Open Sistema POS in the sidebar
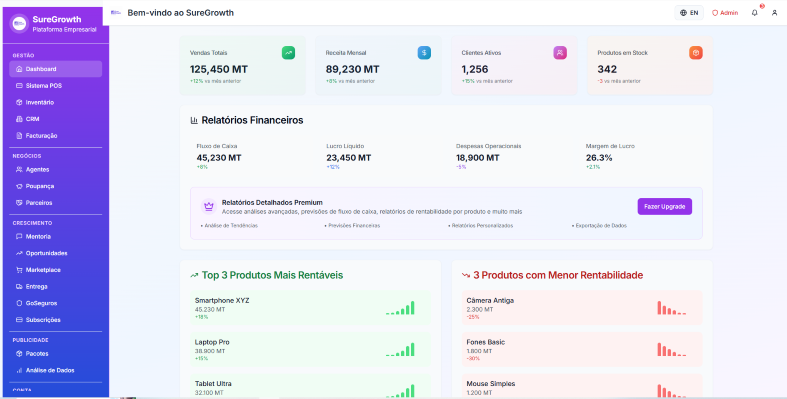The width and height of the screenshot is (787, 399). (55, 86)
